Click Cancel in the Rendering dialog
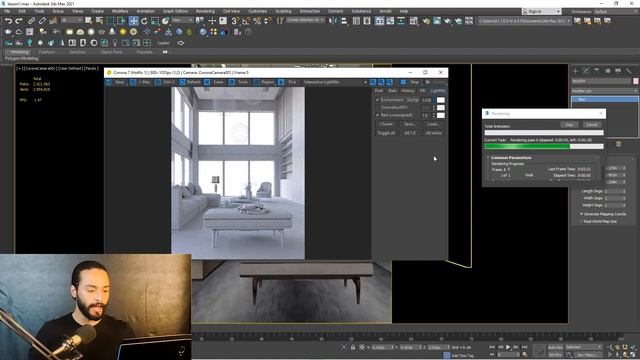 591,124
